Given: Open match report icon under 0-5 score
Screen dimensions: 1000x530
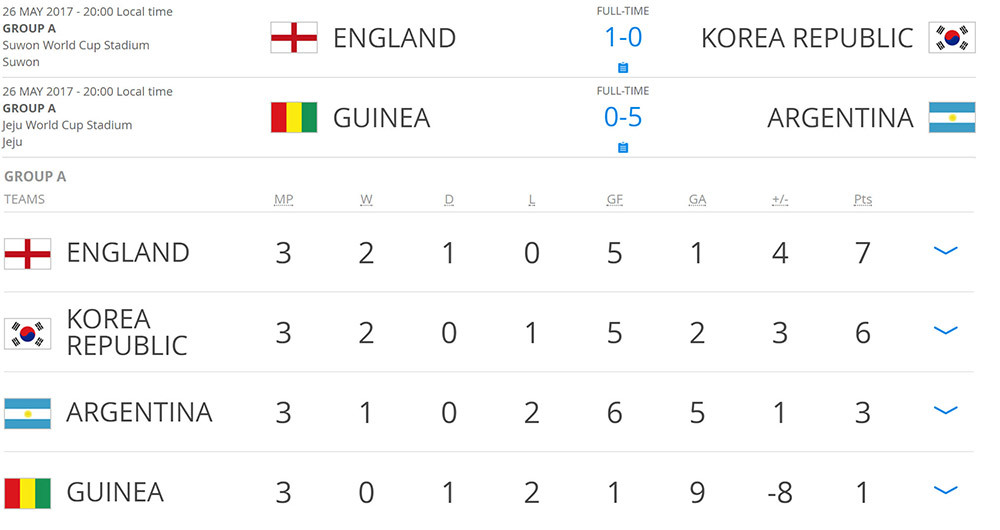Looking at the screenshot, I should coord(623,148).
